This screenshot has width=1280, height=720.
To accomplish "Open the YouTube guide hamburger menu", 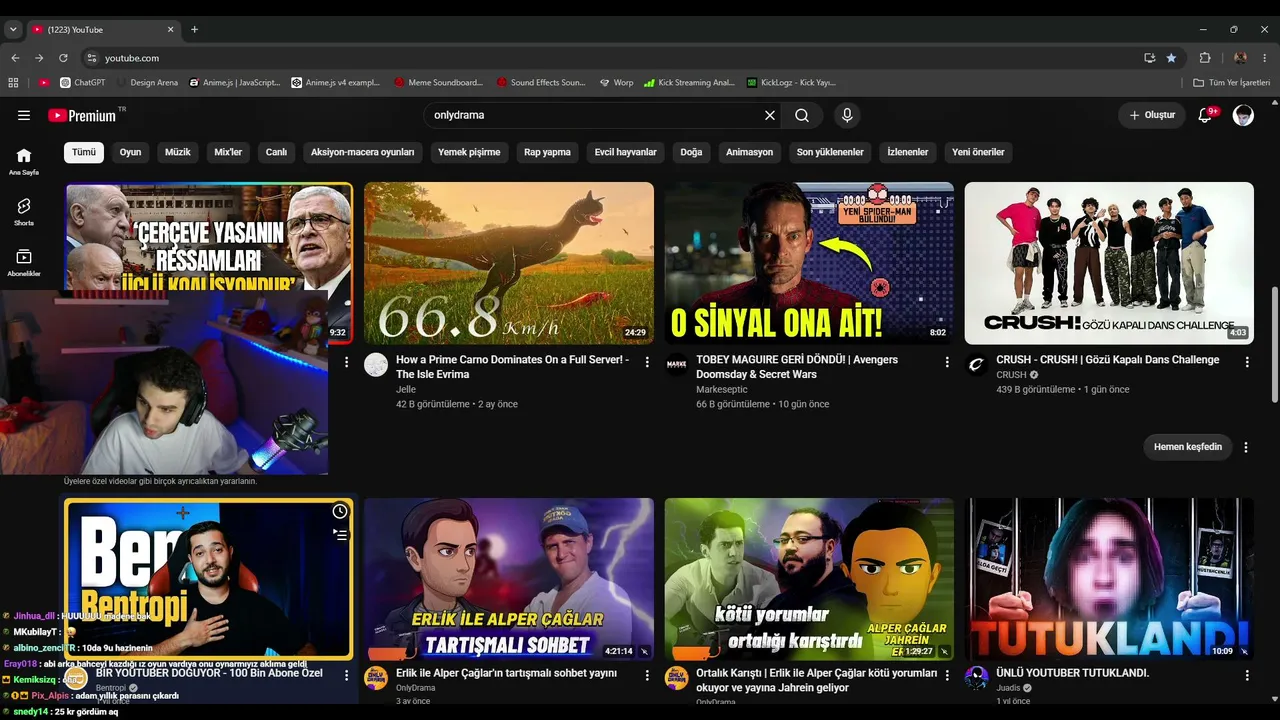I will 24,115.
